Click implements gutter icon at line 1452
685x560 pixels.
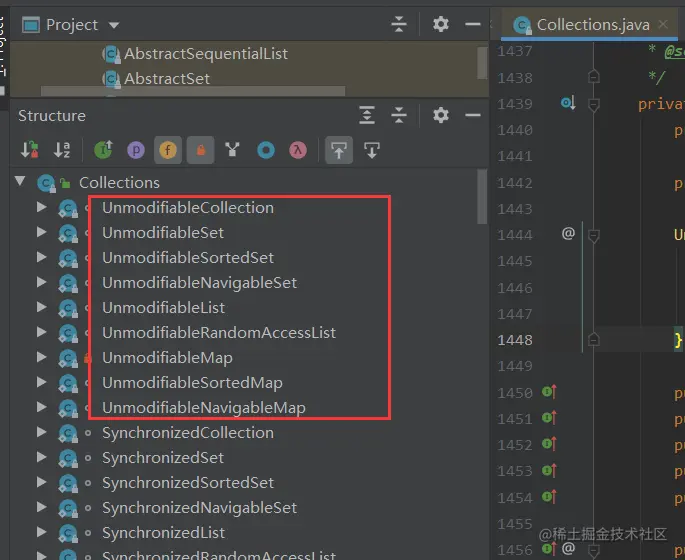click(549, 444)
